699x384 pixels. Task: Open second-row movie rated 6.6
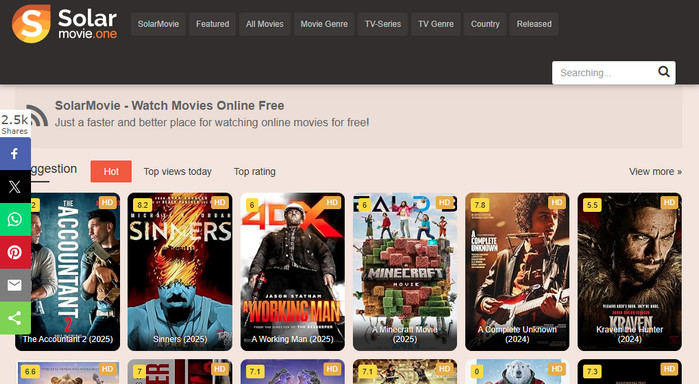click(68, 372)
